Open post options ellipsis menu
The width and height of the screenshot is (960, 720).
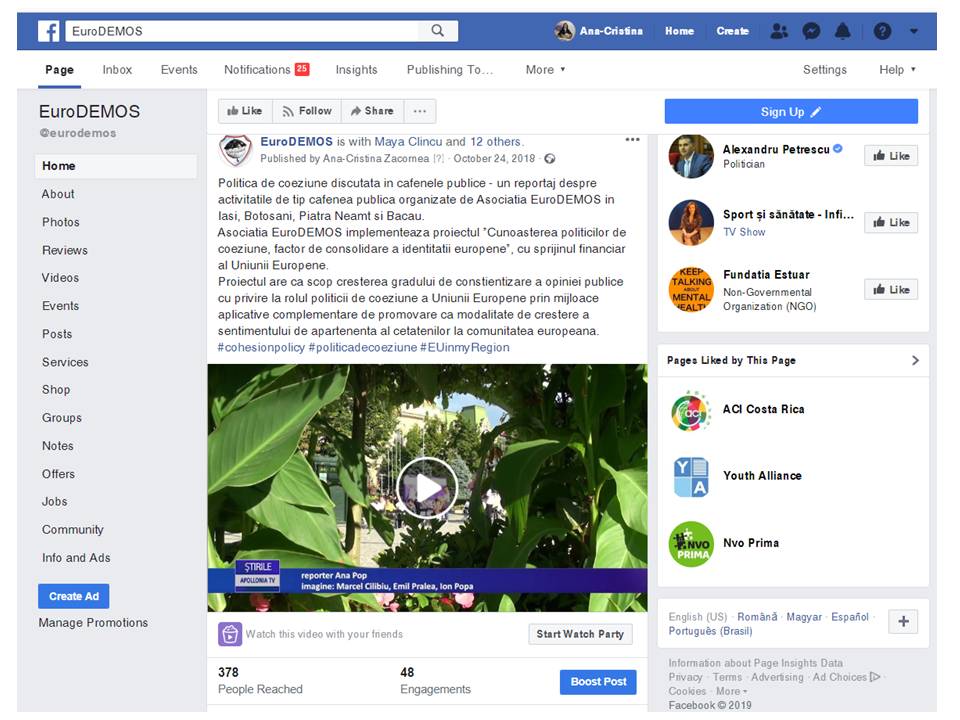click(x=632, y=140)
